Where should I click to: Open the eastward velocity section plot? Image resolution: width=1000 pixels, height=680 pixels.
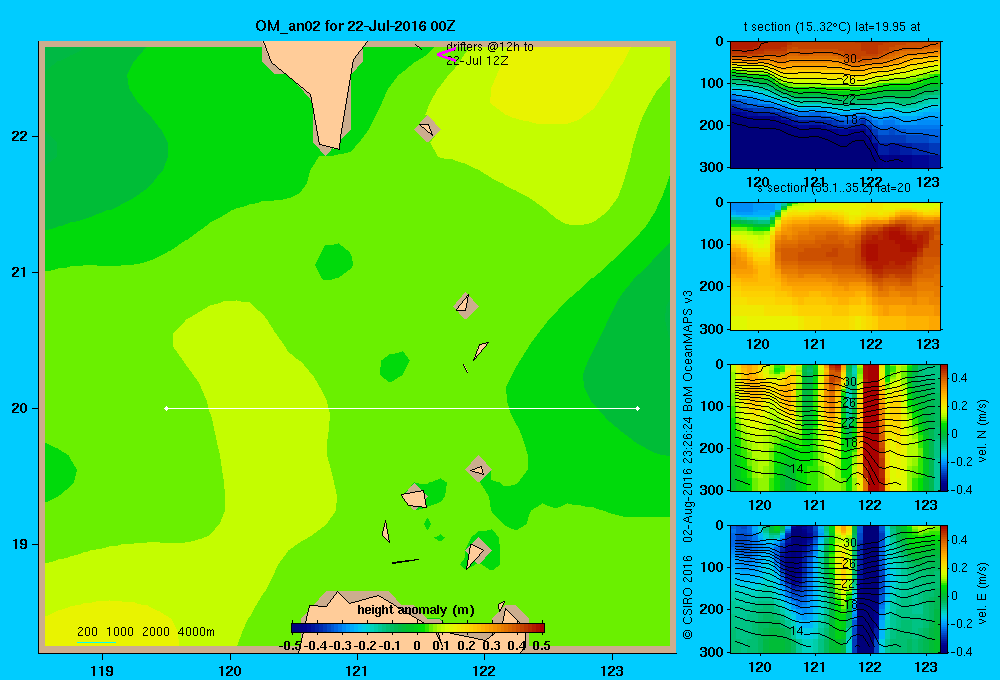pos(835,589)
